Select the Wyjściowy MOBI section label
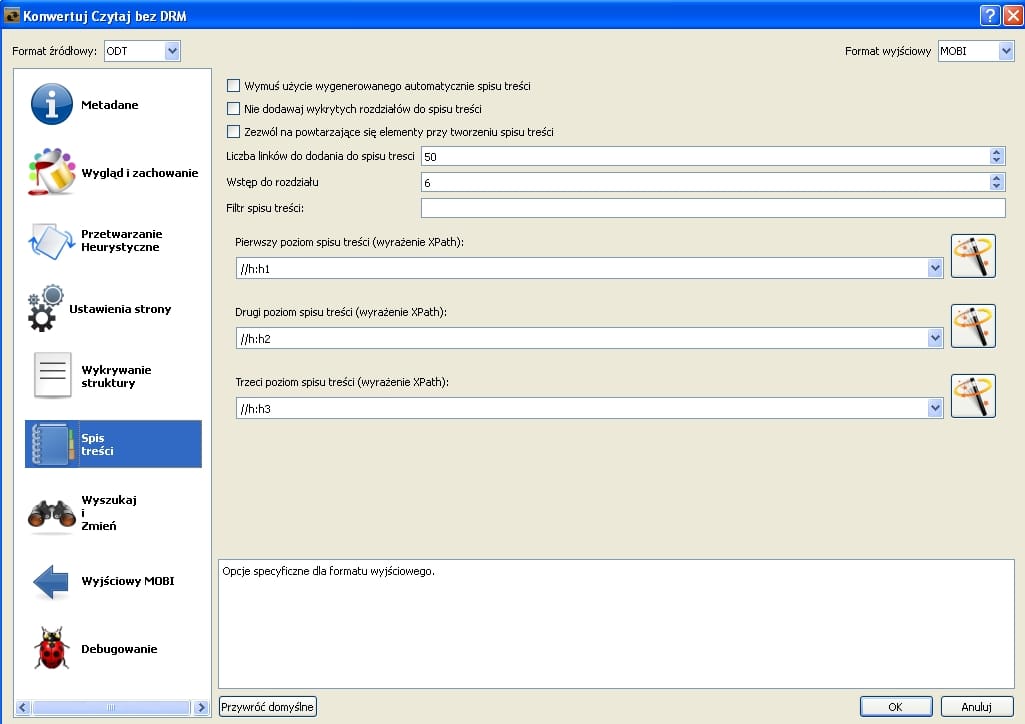 (x=127, y=581)
